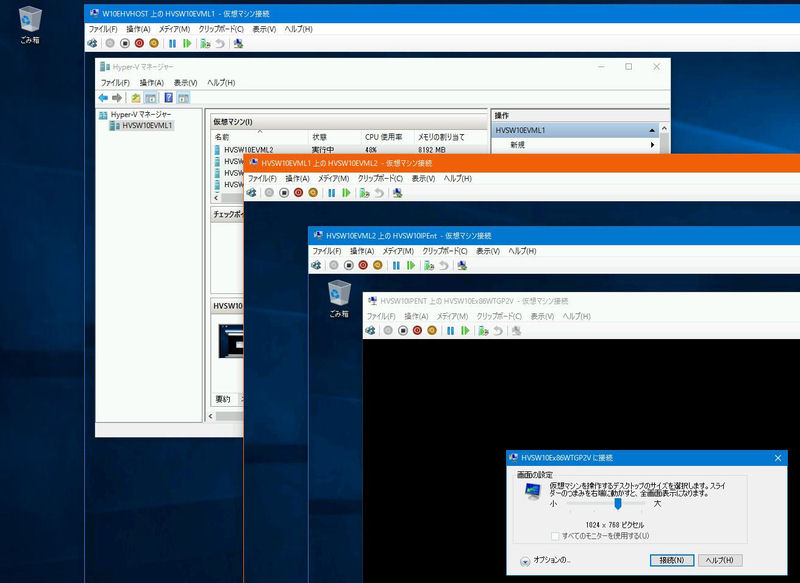Click Shut Down icon in HVSW10IPEnt connection toolbar

(363, 265)
